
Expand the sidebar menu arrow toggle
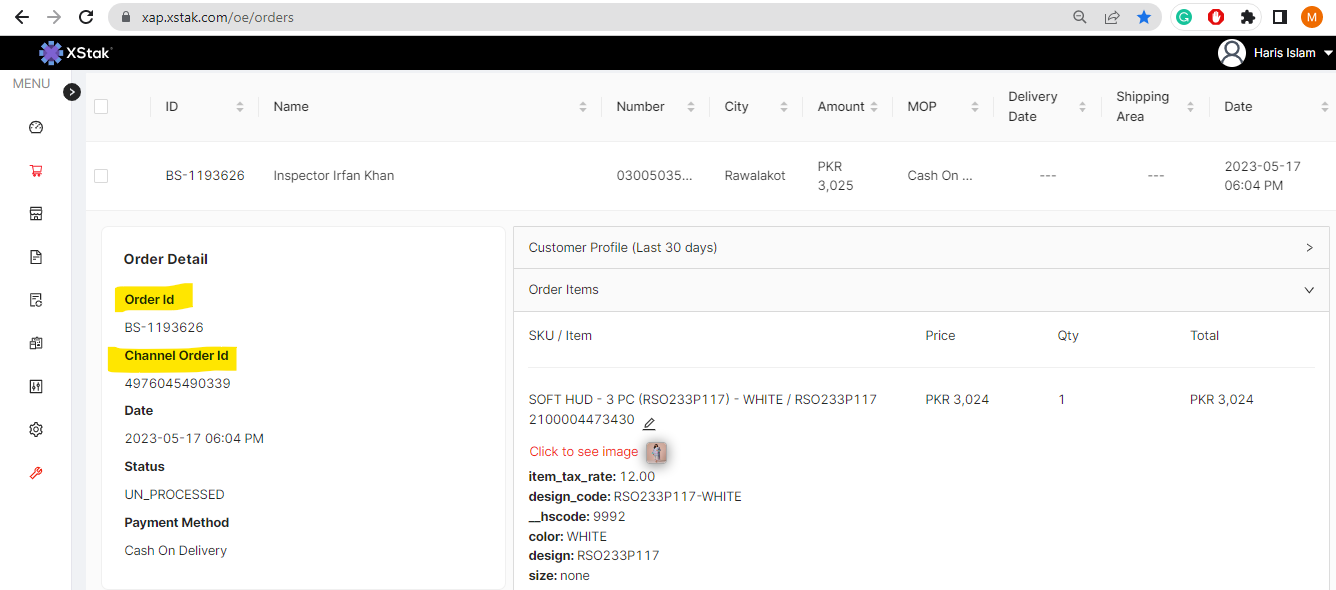[x=72, y=92]
